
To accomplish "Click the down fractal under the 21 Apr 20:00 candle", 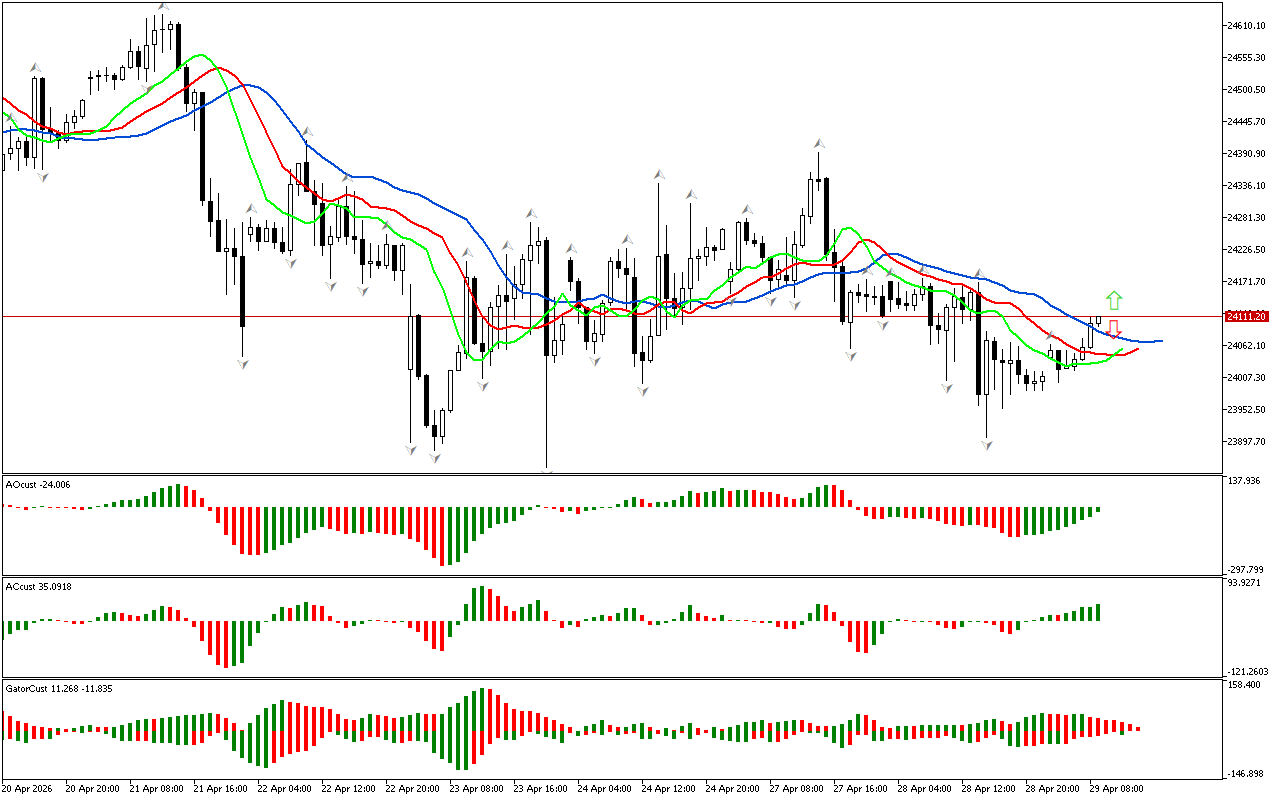I will point(243,364).
